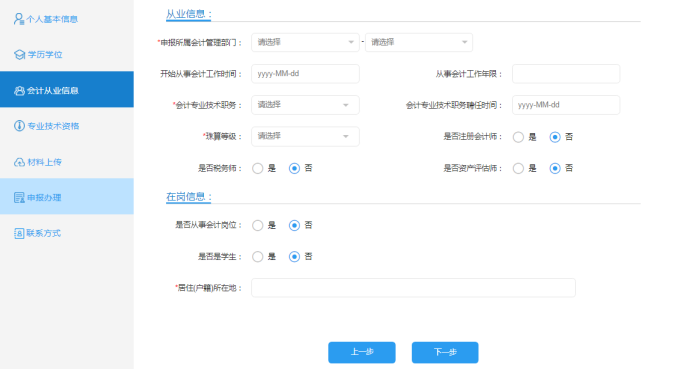This screenshot has height=369, width=690.
Task: Focus the 居住(户籍)所在地 input field
Action: click(x=413, y=288)
